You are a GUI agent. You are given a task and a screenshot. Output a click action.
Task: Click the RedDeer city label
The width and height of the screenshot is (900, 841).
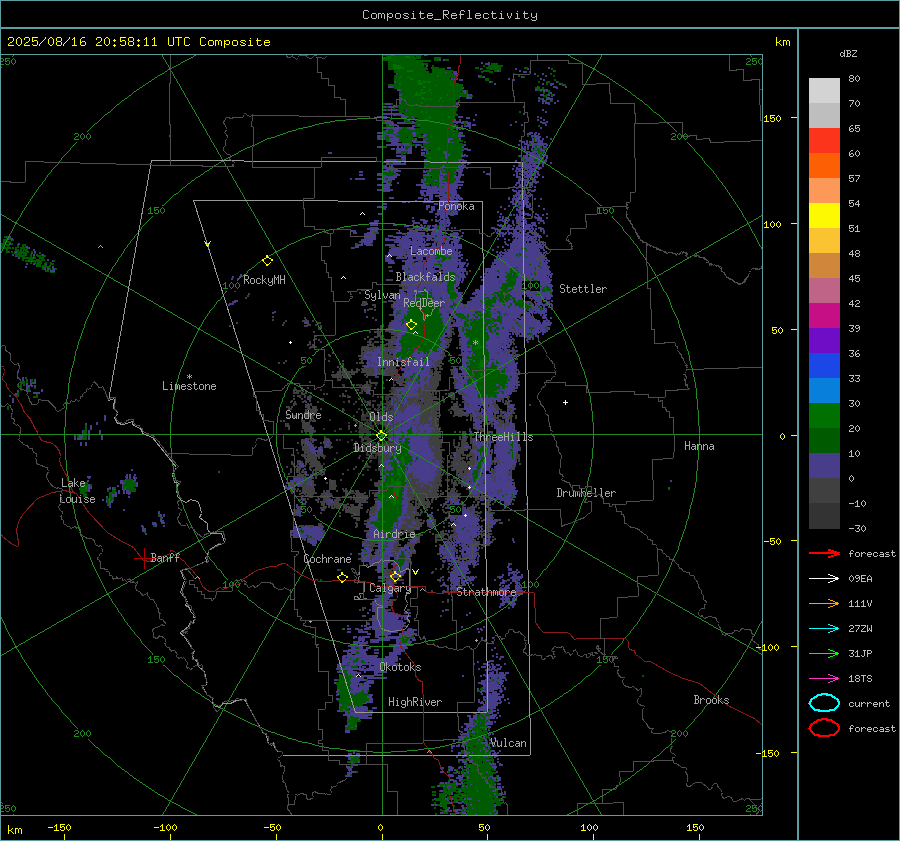click(x=424, y=303)
